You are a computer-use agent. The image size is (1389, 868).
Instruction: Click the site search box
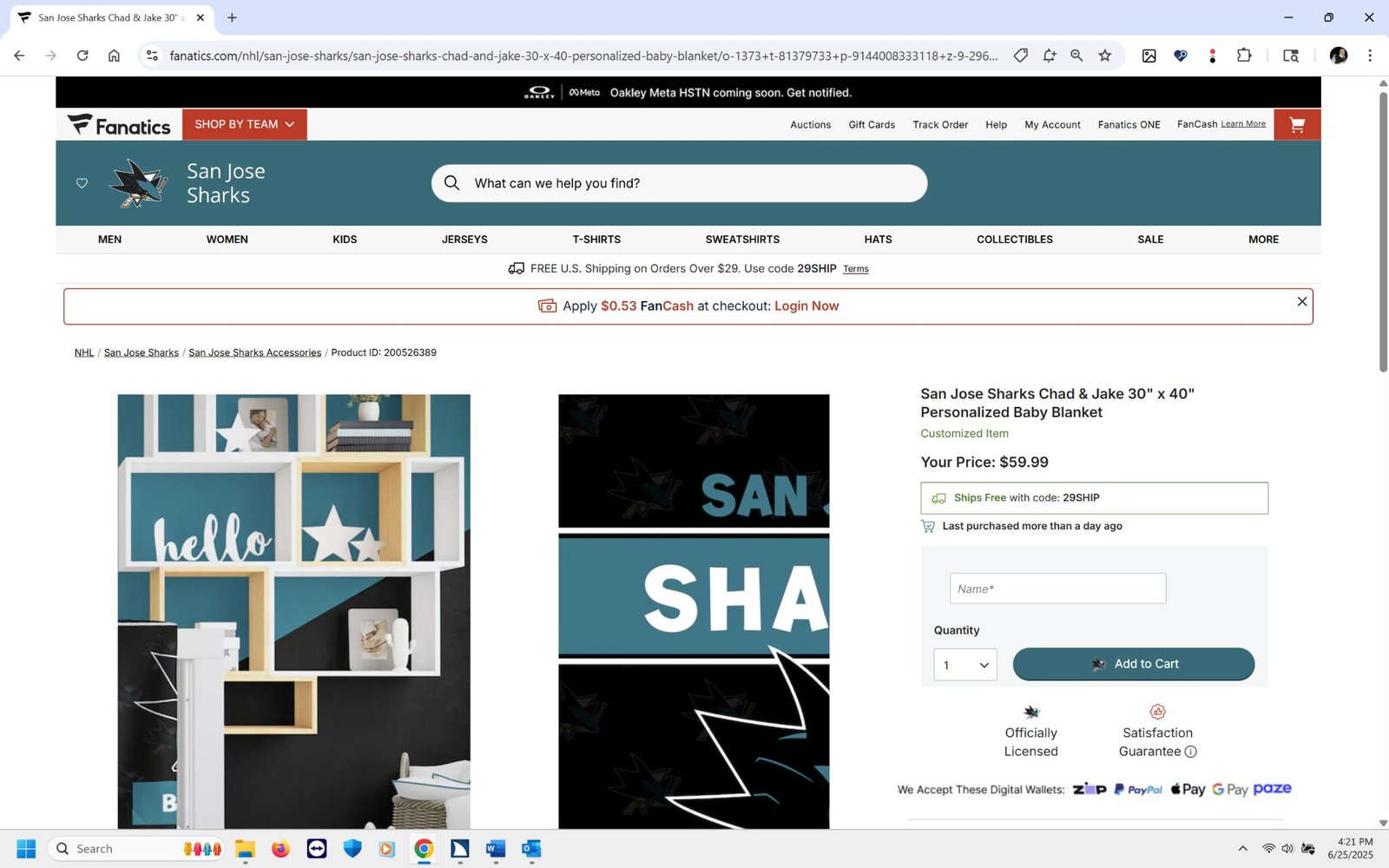[679, 183]
